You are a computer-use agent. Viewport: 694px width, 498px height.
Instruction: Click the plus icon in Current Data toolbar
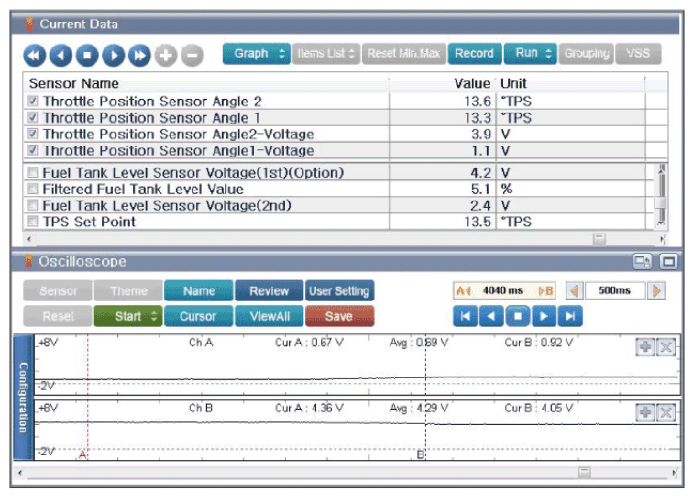165,55
